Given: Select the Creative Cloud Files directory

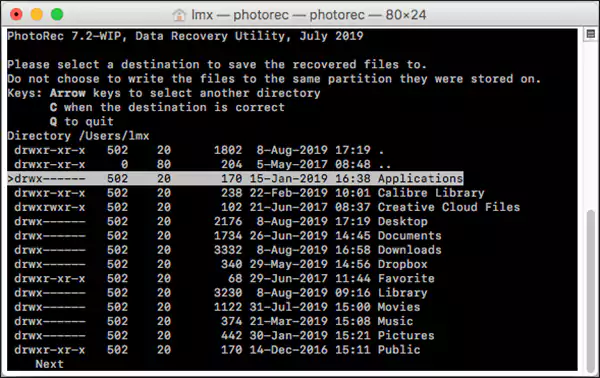Looking at the screenshot, I should point(267,207).
